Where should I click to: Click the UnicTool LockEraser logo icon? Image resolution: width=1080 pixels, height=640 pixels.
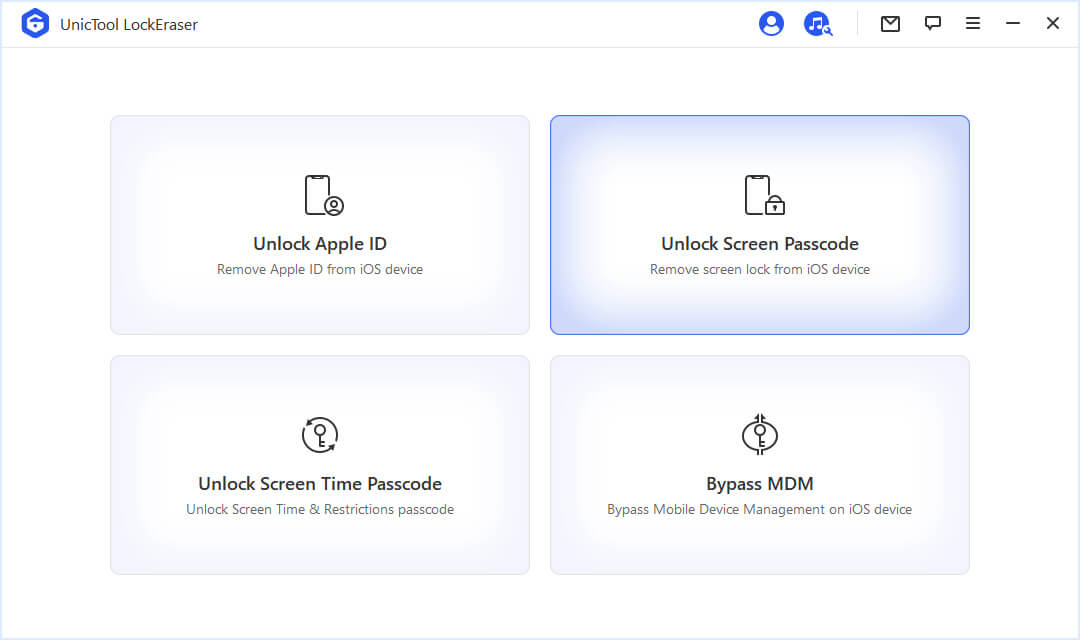(x=35, y=24)
